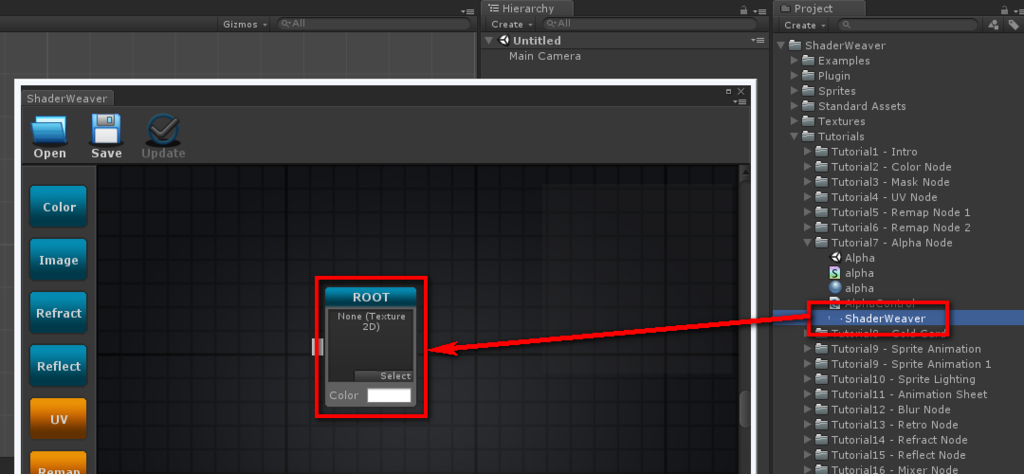Screen dimensions: 1024x474
Task: Click the Search by Label tag icon
Action: point(1013,25)
